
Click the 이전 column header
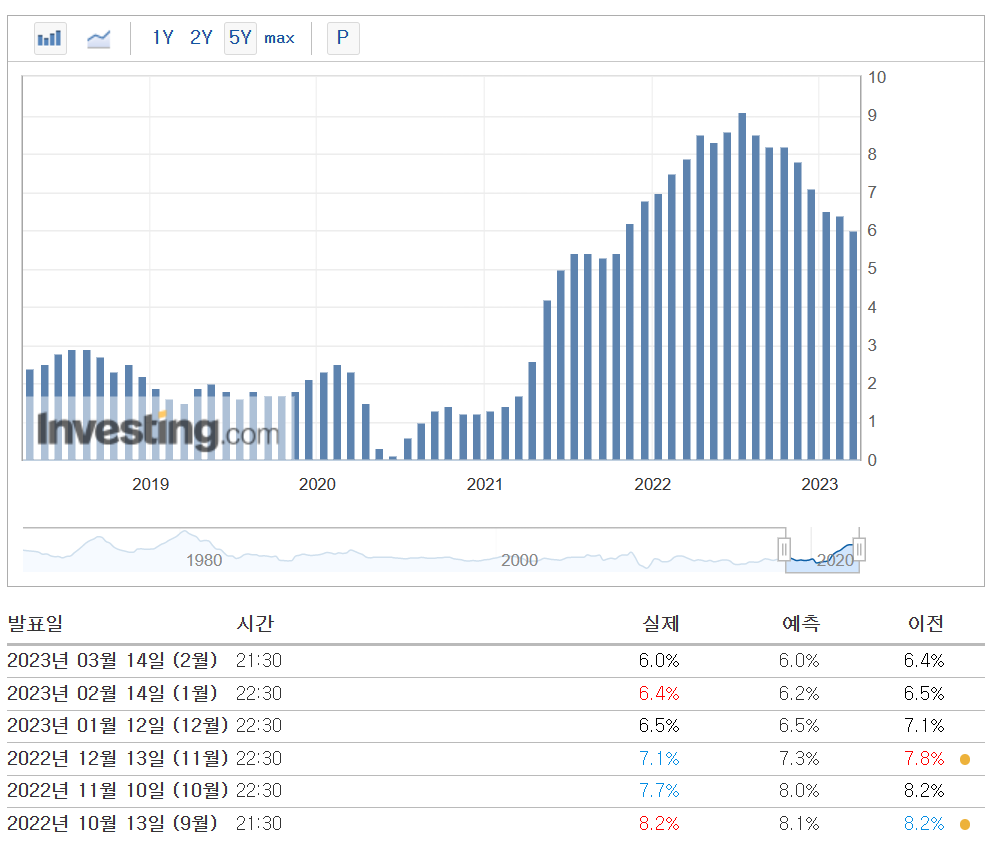tap(926, 624)
